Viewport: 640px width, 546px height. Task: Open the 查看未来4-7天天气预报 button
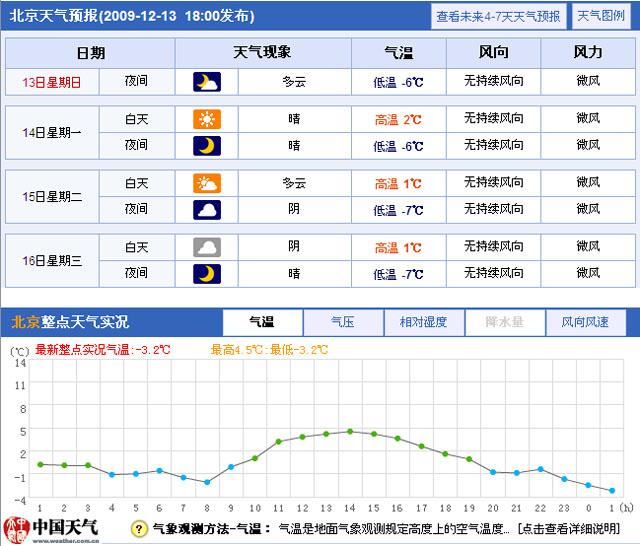coord(498,17)
